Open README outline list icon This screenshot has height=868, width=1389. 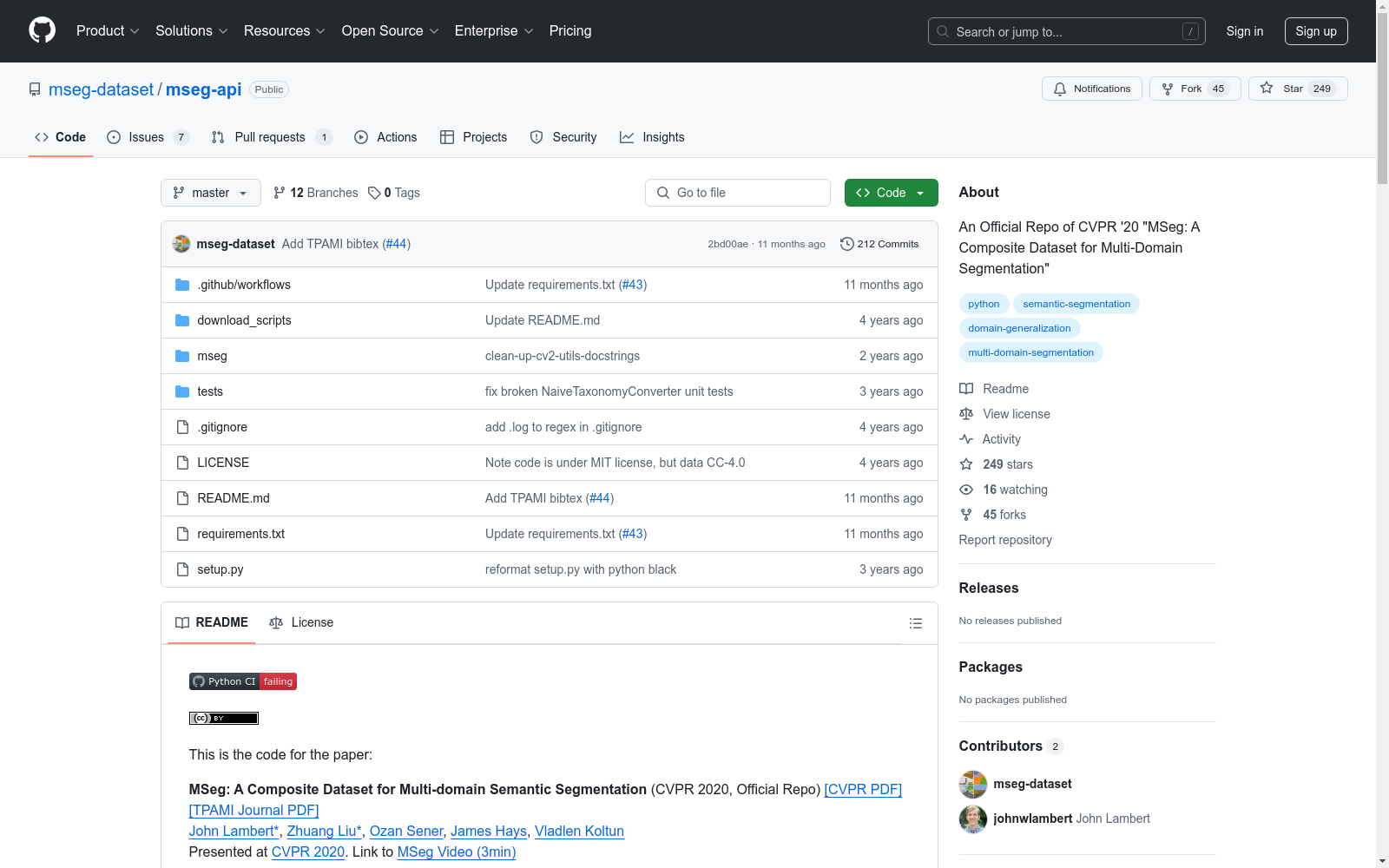(x=916, y=623)
